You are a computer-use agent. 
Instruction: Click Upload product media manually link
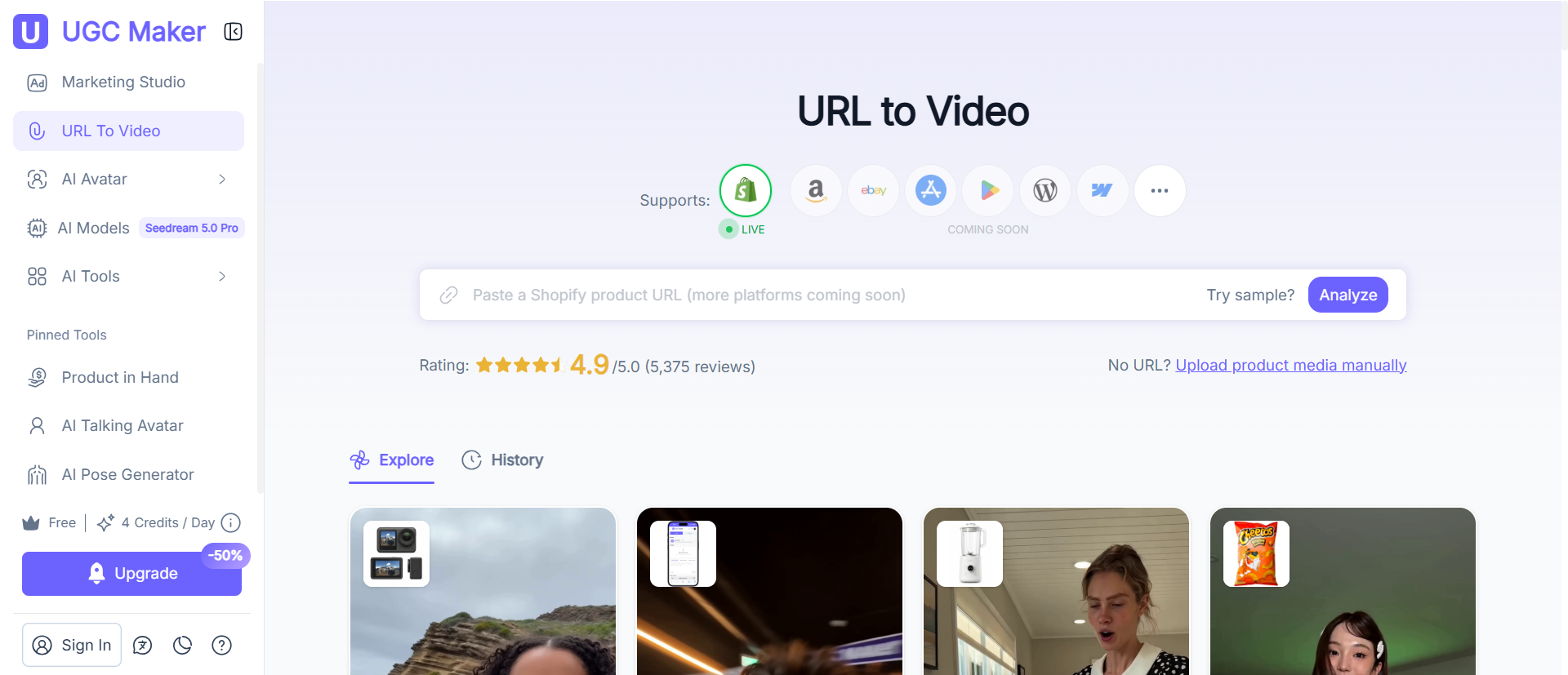pyautogui.click(x=1291, y=365)
